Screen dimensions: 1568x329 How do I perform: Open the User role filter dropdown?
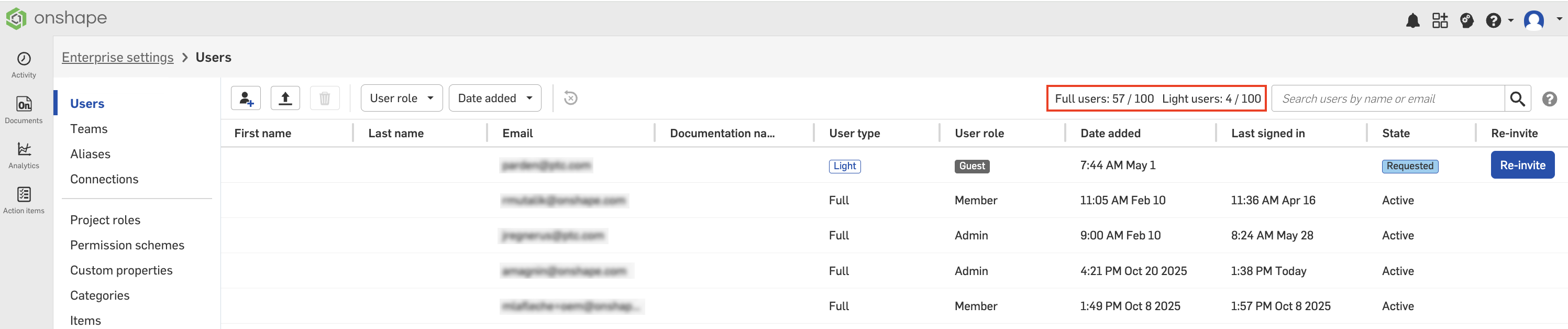tap(402, 98)
